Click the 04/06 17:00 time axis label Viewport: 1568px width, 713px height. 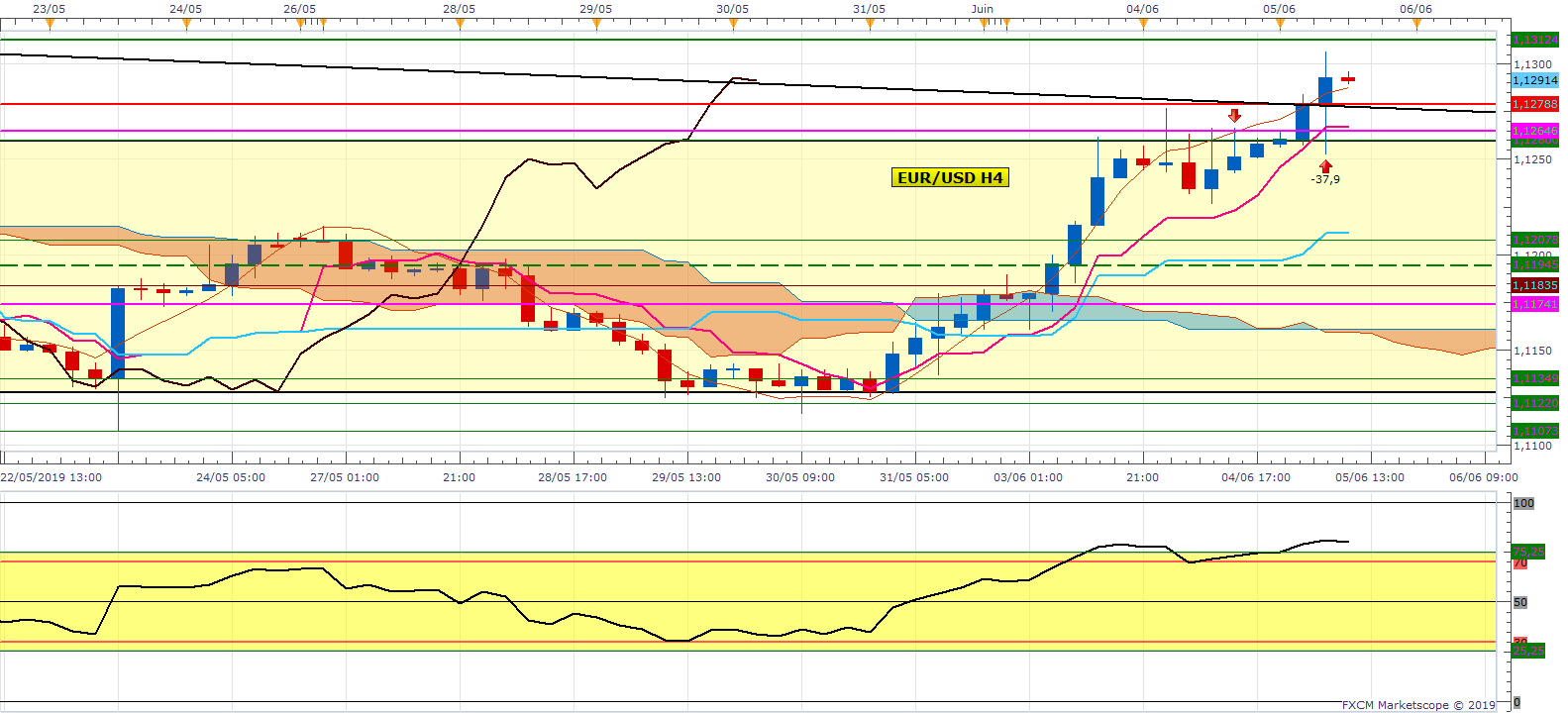tap(1256, 477)
